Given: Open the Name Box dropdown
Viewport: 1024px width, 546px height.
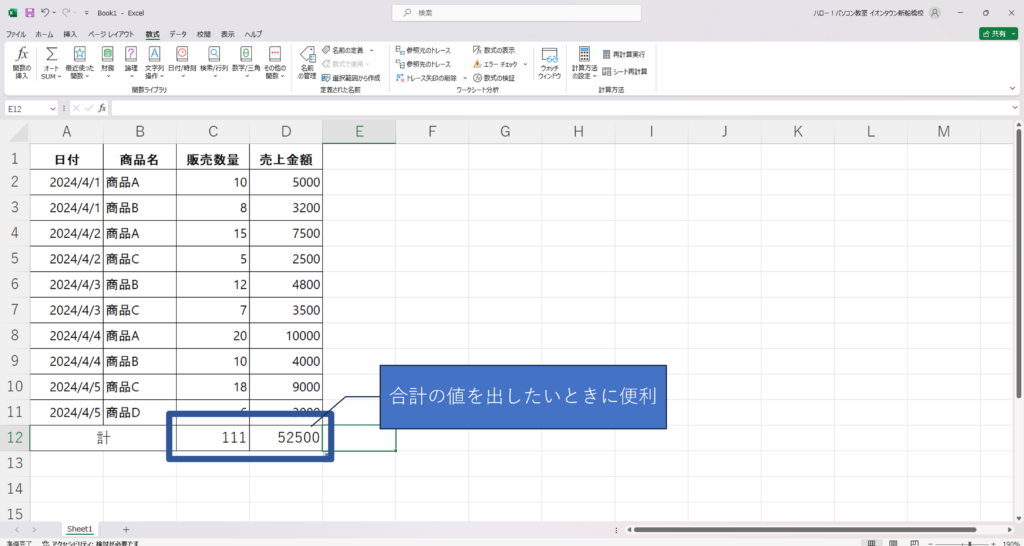Looking at the screenshot, I should coord(53,108).
